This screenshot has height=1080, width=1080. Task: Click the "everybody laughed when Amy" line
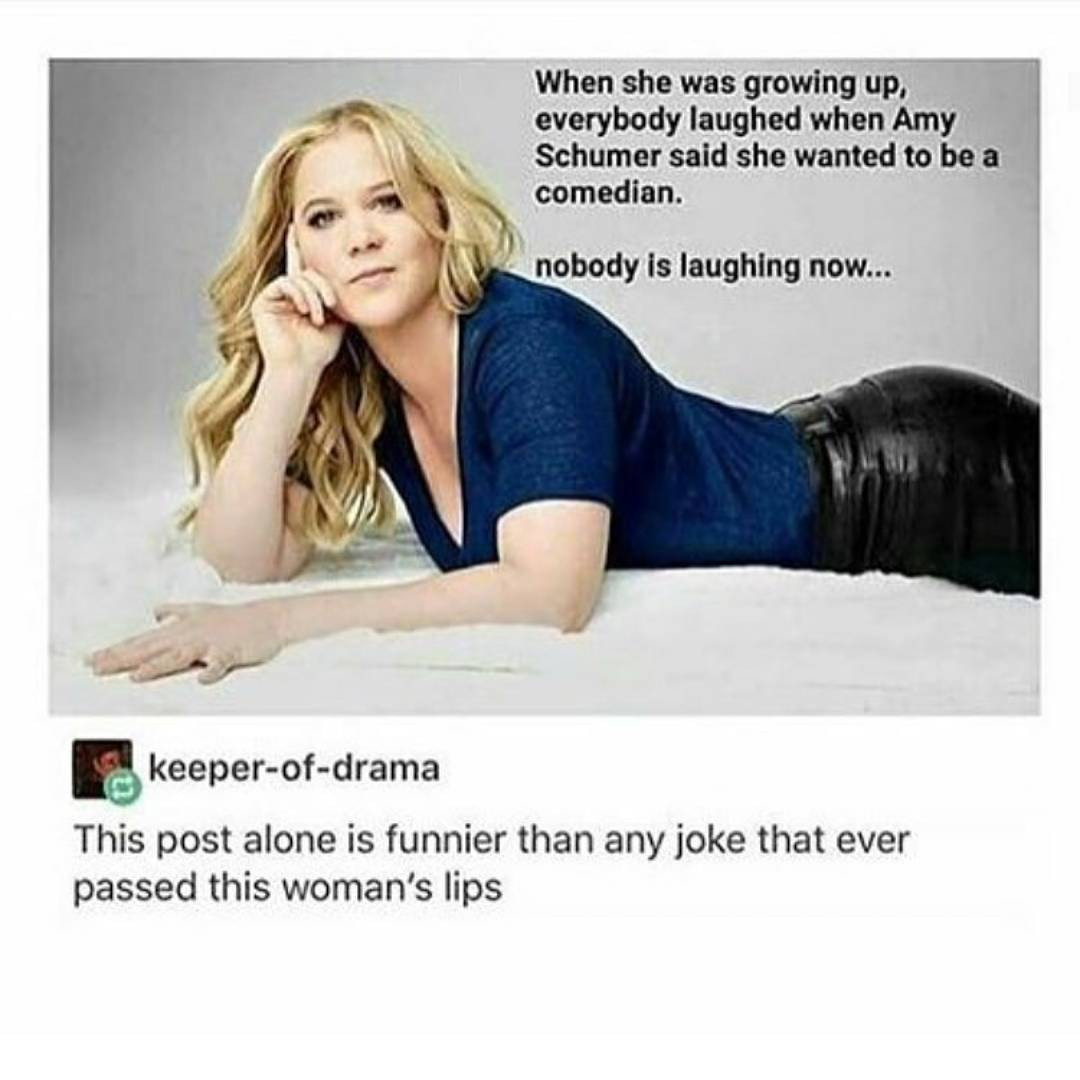point(745,121)
